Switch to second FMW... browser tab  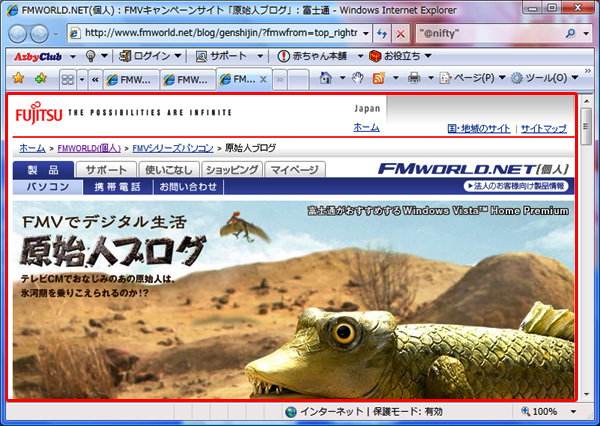(188, 80)
